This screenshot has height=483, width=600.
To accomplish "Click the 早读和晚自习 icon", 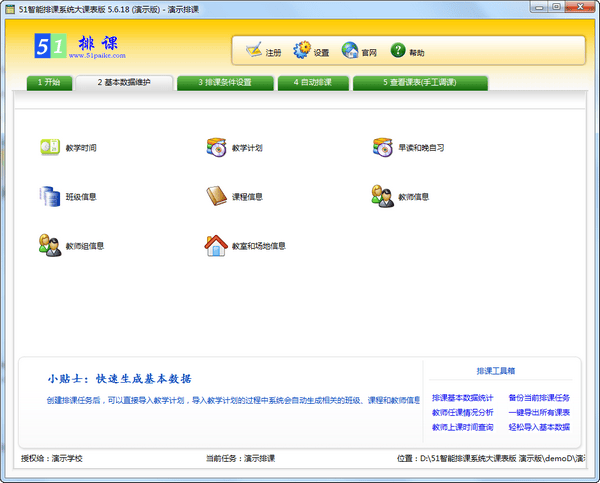I will point(383,147).
